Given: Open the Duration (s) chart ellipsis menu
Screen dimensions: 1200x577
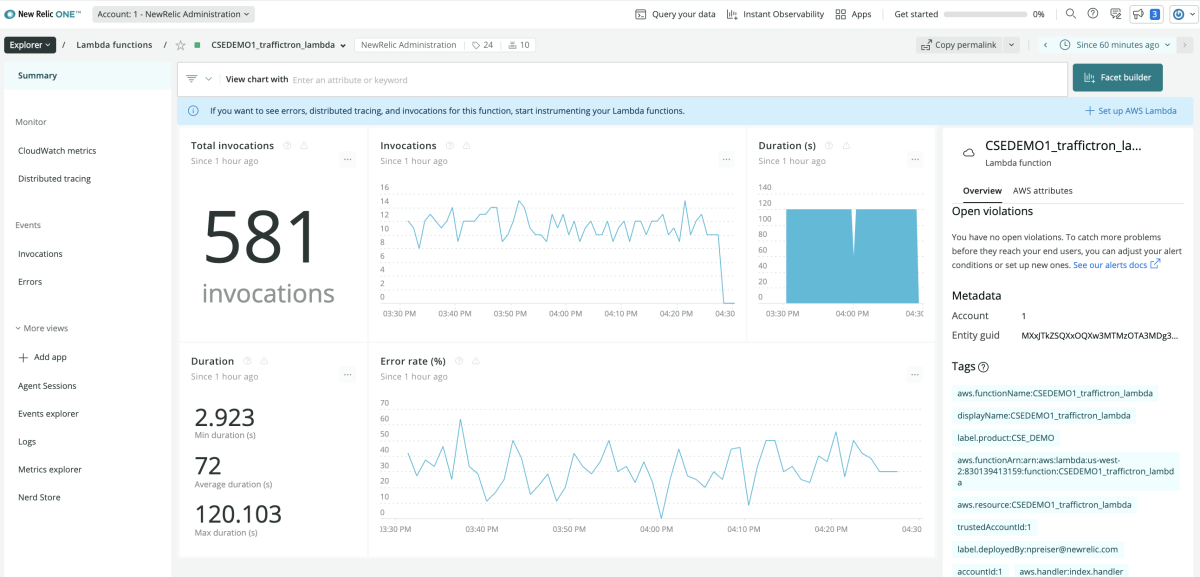Looking at the screenshot, I should pos(914,159).
